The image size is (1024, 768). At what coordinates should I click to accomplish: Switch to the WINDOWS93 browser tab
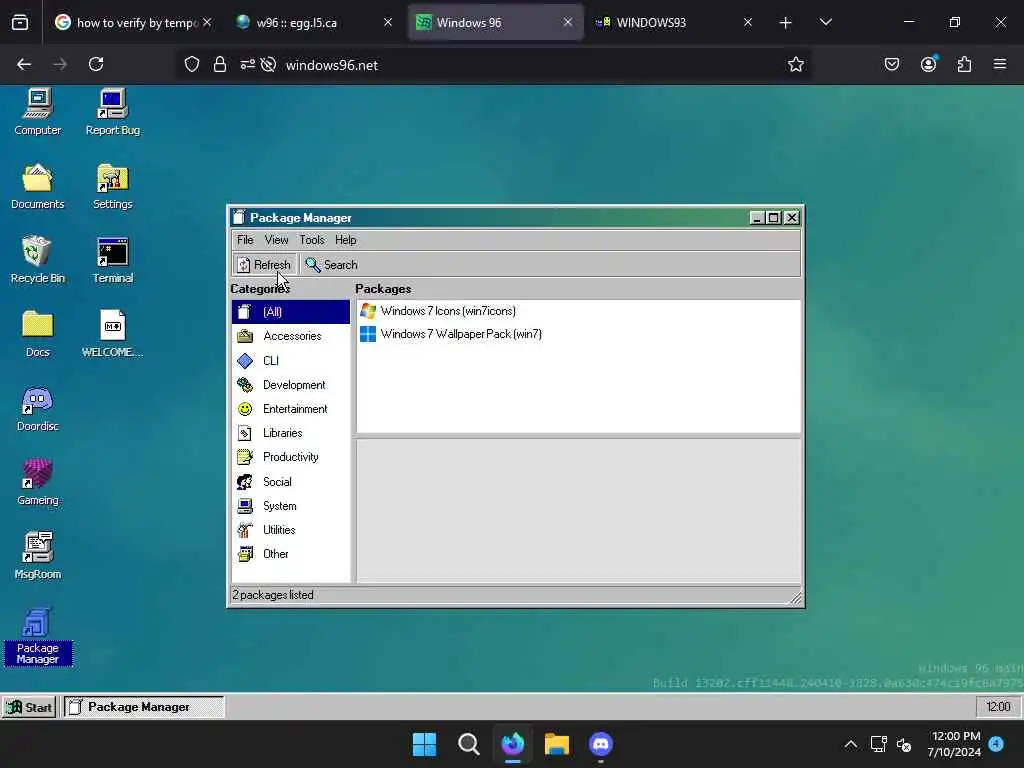pos(673,23)
